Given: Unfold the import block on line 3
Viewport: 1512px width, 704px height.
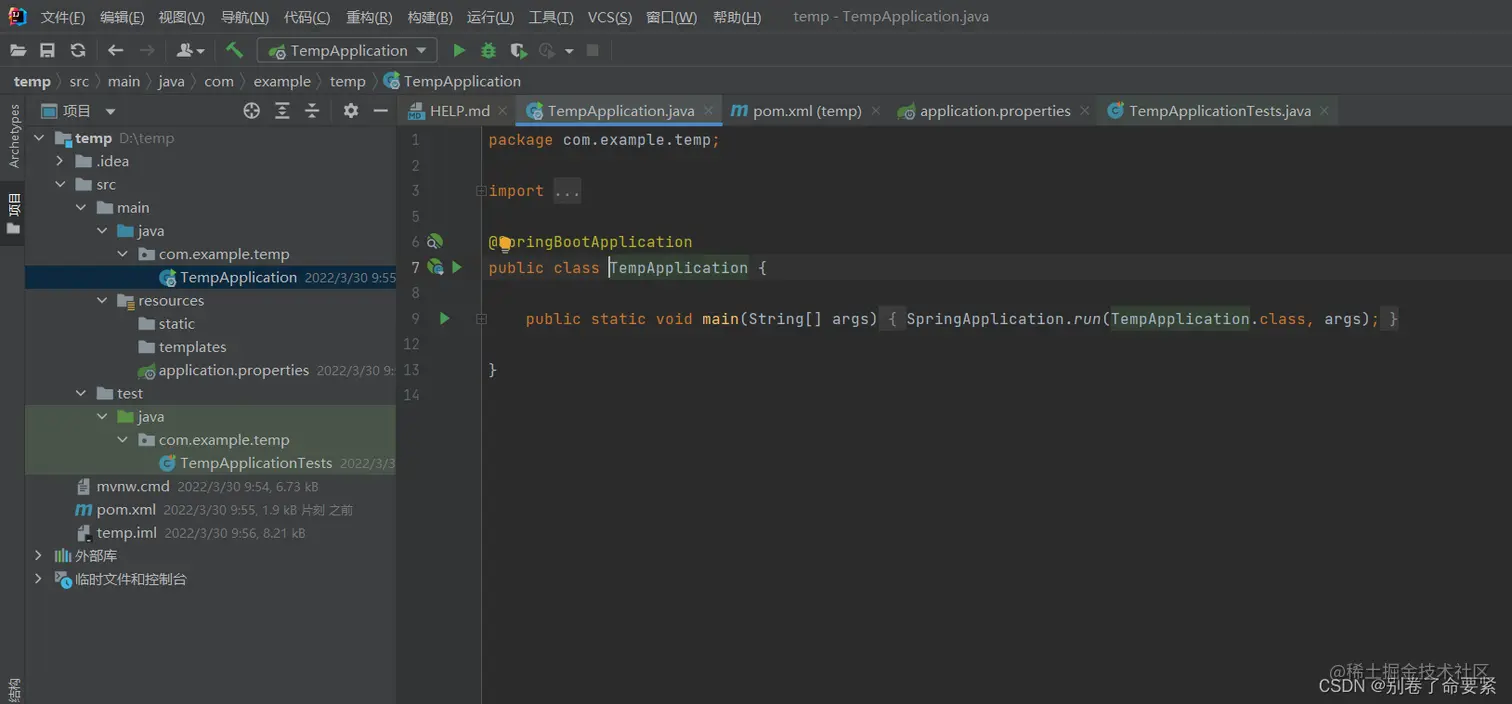Looking at the screenshot, I should pyautogui.click(x=481, y=190).
